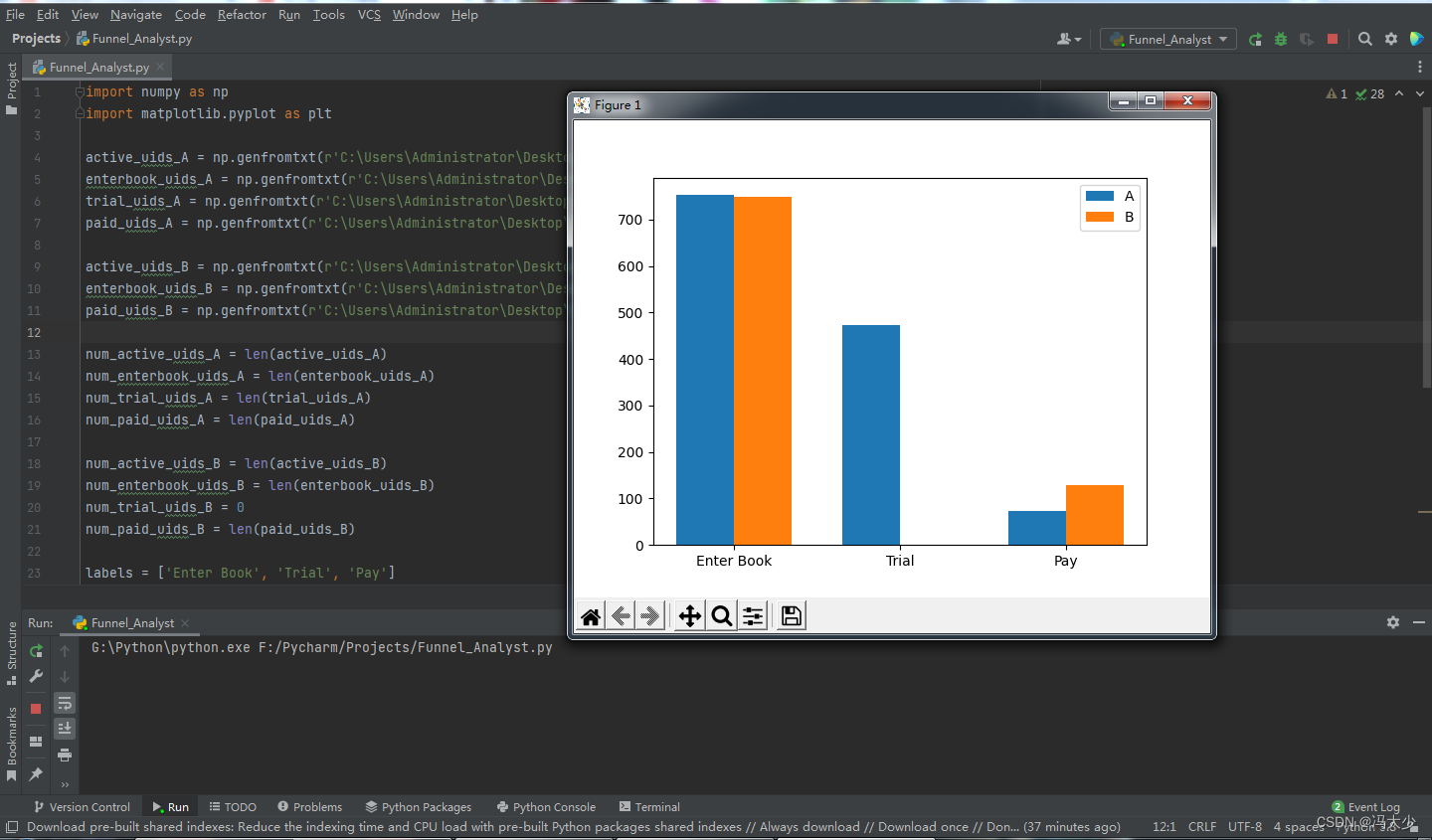Toggle the Structure tool window
Viewport: 1432px width, 840px height.
tap(11, 653)
